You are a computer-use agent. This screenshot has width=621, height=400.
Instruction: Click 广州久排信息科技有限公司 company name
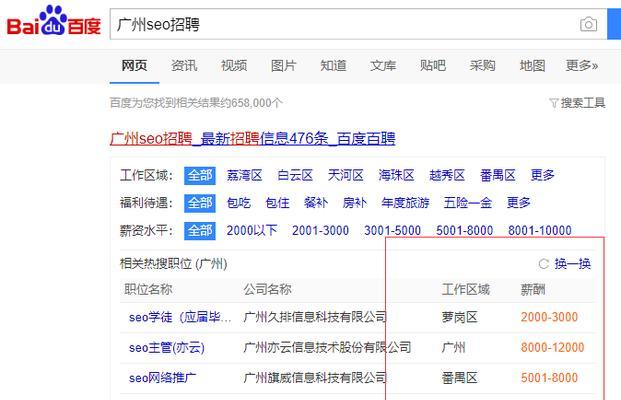[x=315, y=317]
